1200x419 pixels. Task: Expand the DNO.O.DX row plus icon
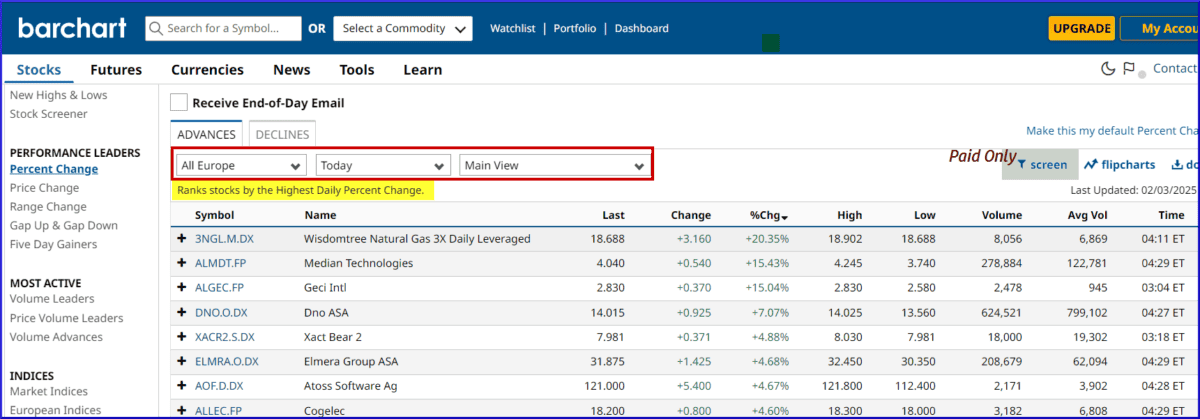tap(182, 313)
